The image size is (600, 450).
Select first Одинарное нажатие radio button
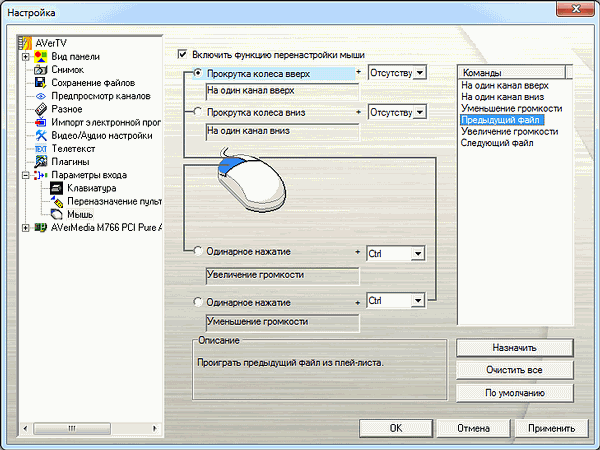coord(197,253)
